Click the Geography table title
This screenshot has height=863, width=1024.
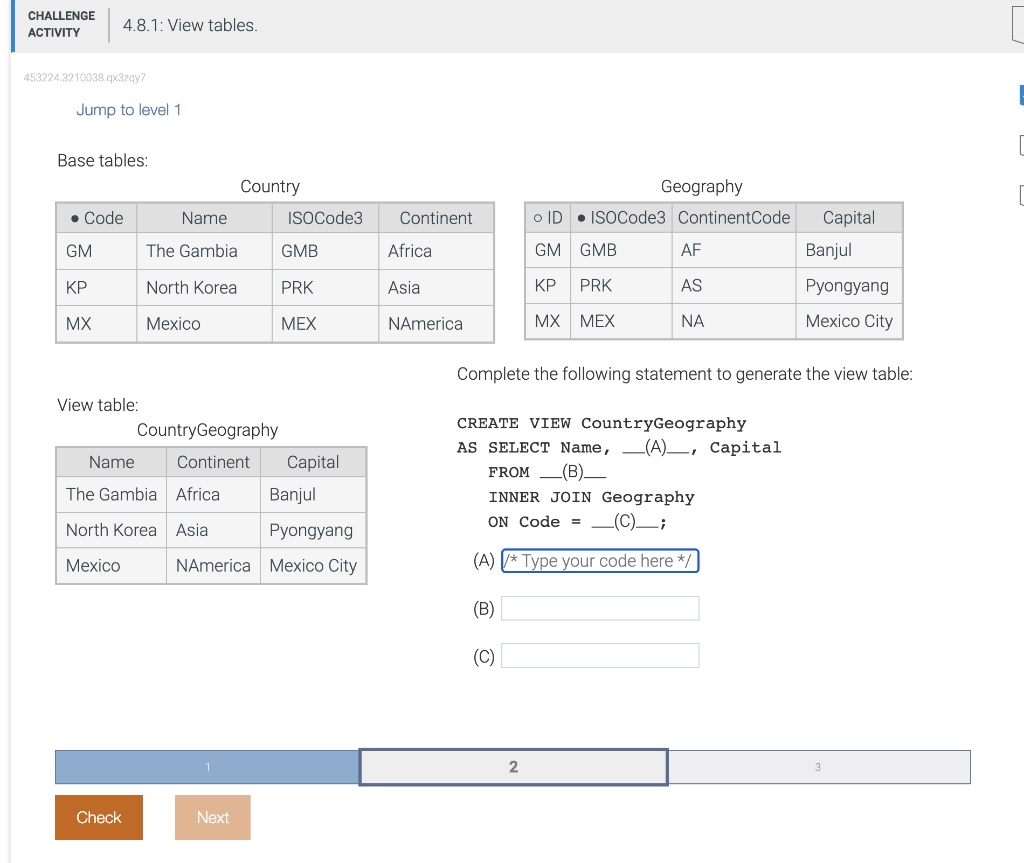point(701,186)
